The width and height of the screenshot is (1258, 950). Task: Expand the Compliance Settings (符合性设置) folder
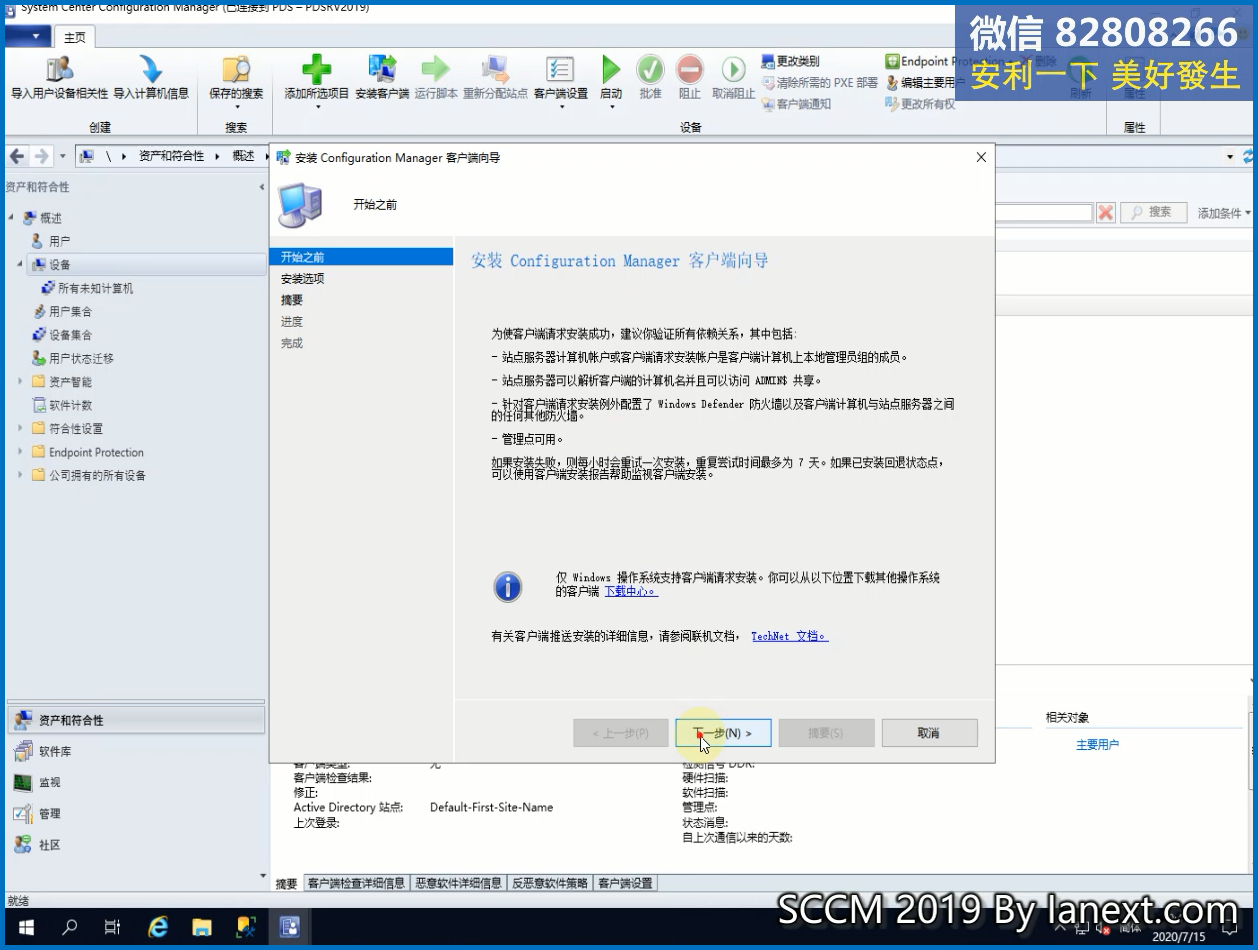20,429
